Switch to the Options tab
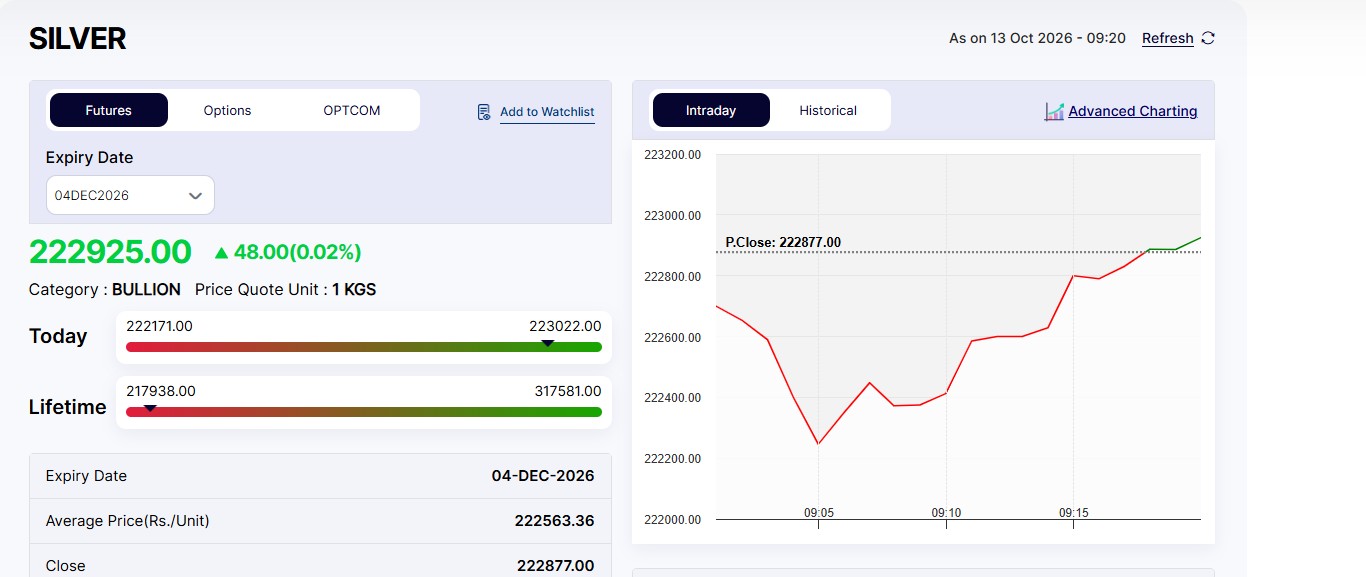Image resolution: width=1366 pixels, height=577 pixels. point(227,110)
